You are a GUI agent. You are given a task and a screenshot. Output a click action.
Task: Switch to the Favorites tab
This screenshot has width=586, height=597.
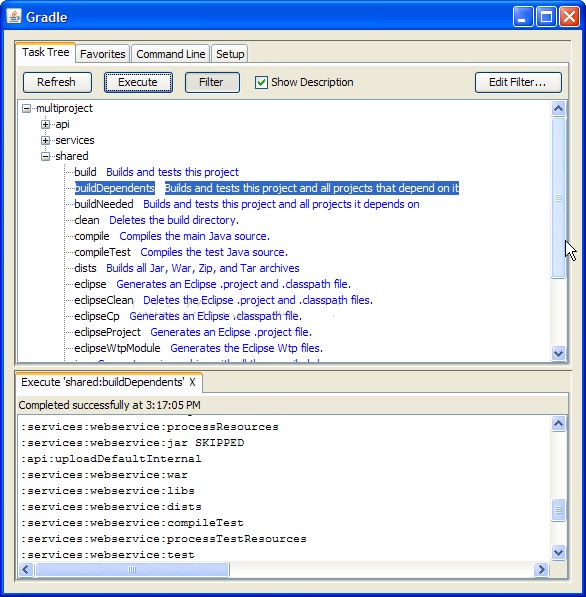pos(103,54)
